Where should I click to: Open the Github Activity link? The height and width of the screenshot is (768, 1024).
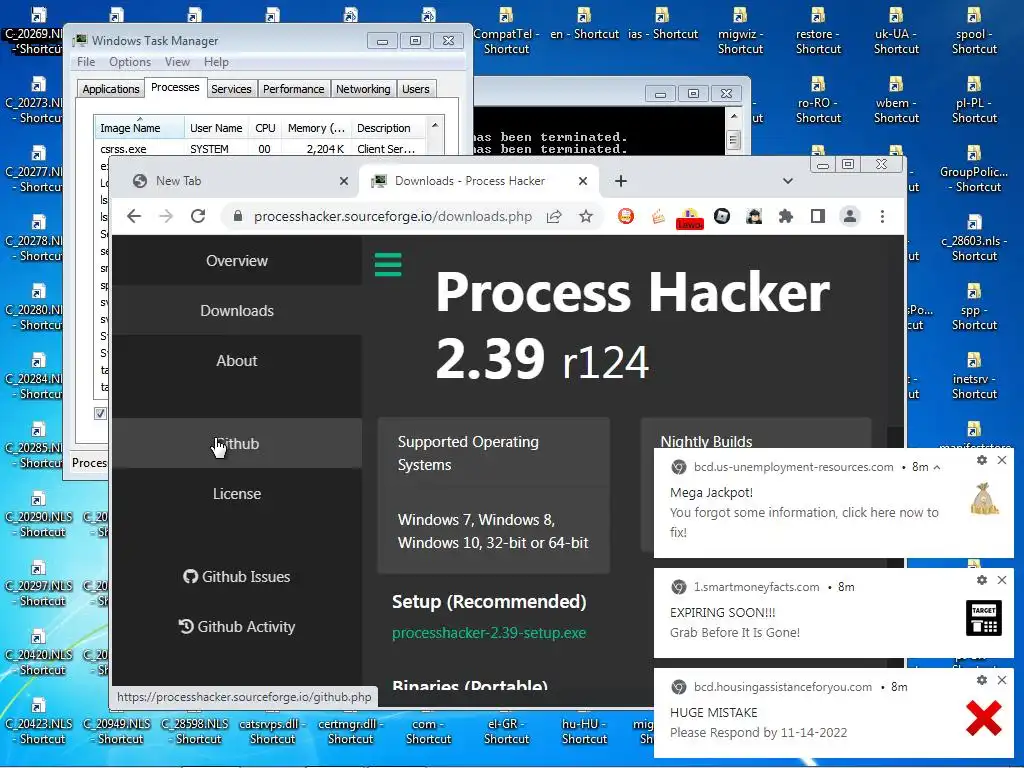click(x=236, y=626)
